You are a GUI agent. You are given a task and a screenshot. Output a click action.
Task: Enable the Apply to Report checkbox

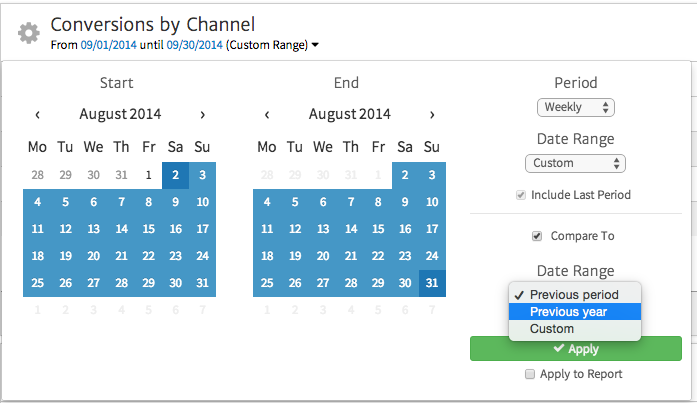pos(529,374)
